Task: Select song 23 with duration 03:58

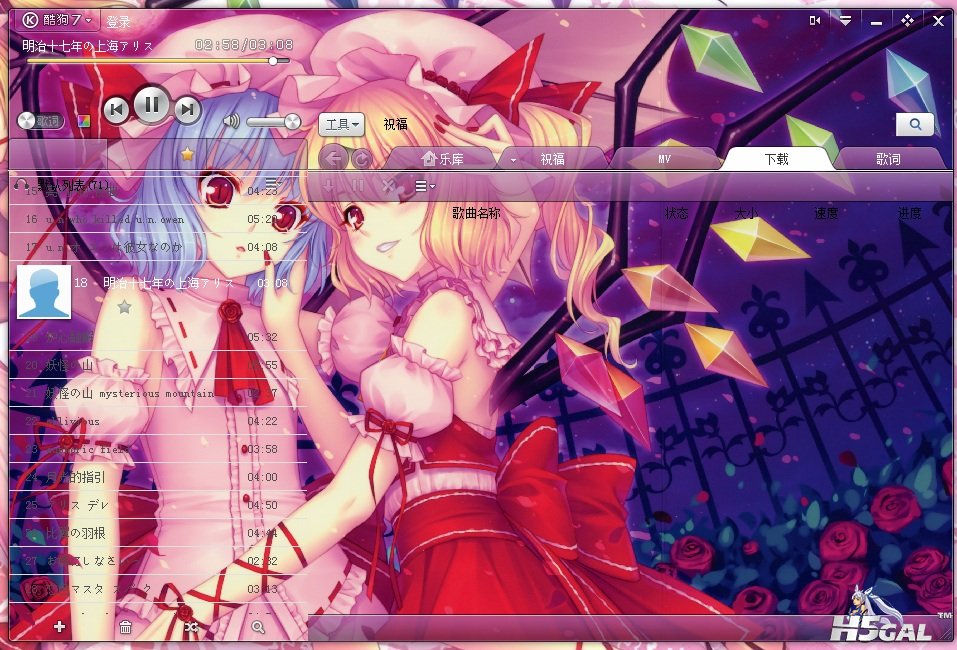Action: (x=158, y=449)
